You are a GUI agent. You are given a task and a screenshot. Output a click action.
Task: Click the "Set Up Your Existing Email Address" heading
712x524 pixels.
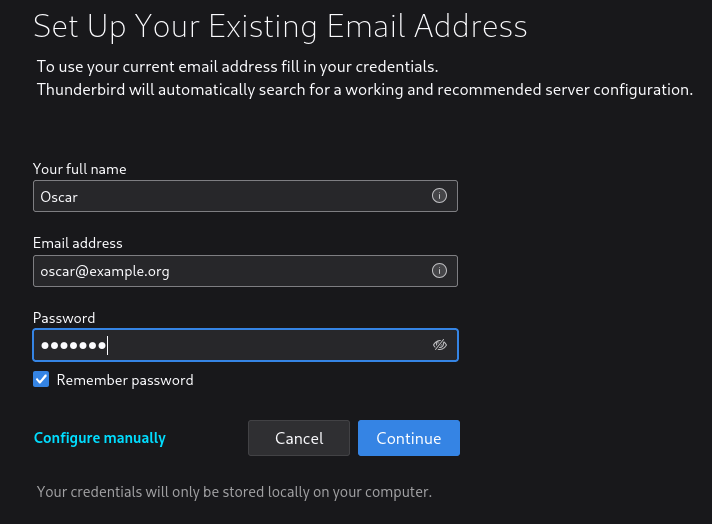280,25
